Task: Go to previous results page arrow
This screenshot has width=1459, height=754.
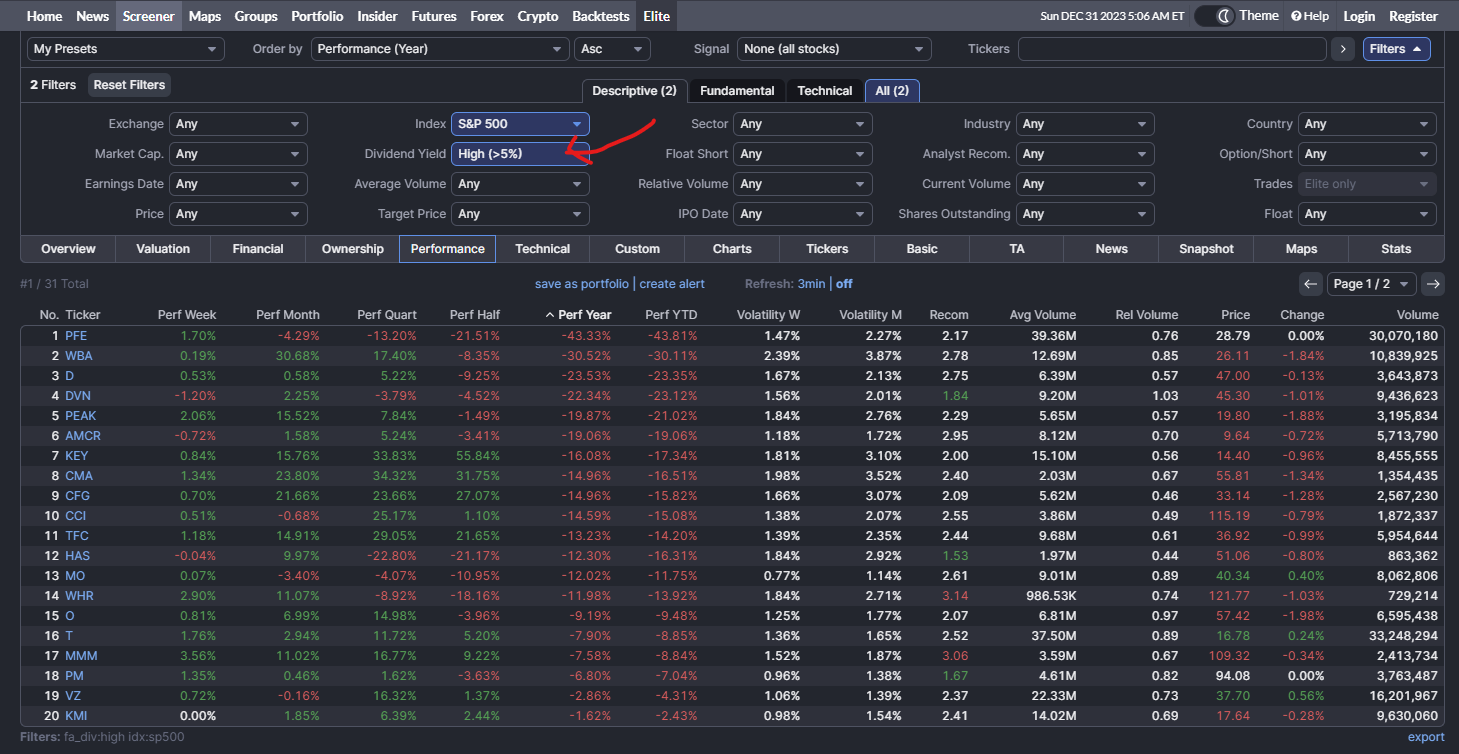Action: click(1311, 284)
